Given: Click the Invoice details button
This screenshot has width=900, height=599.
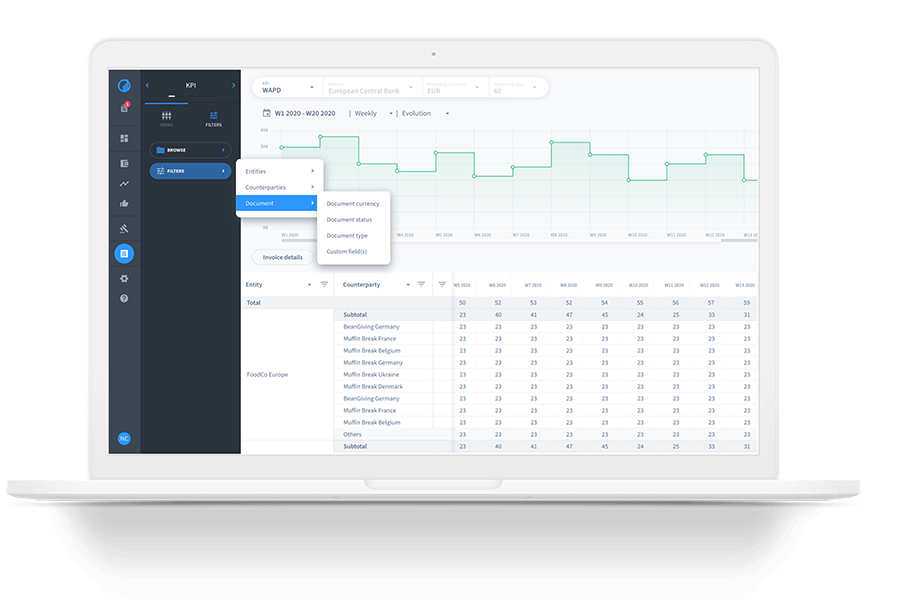Looking at the screenshot, I should 282,257.
